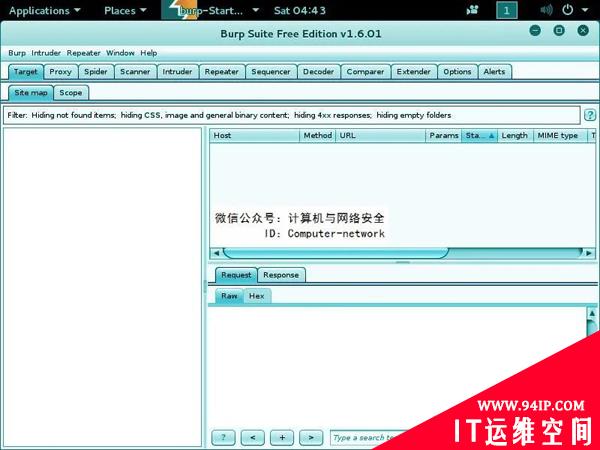Go to next search match '>' button

point(311,437)
